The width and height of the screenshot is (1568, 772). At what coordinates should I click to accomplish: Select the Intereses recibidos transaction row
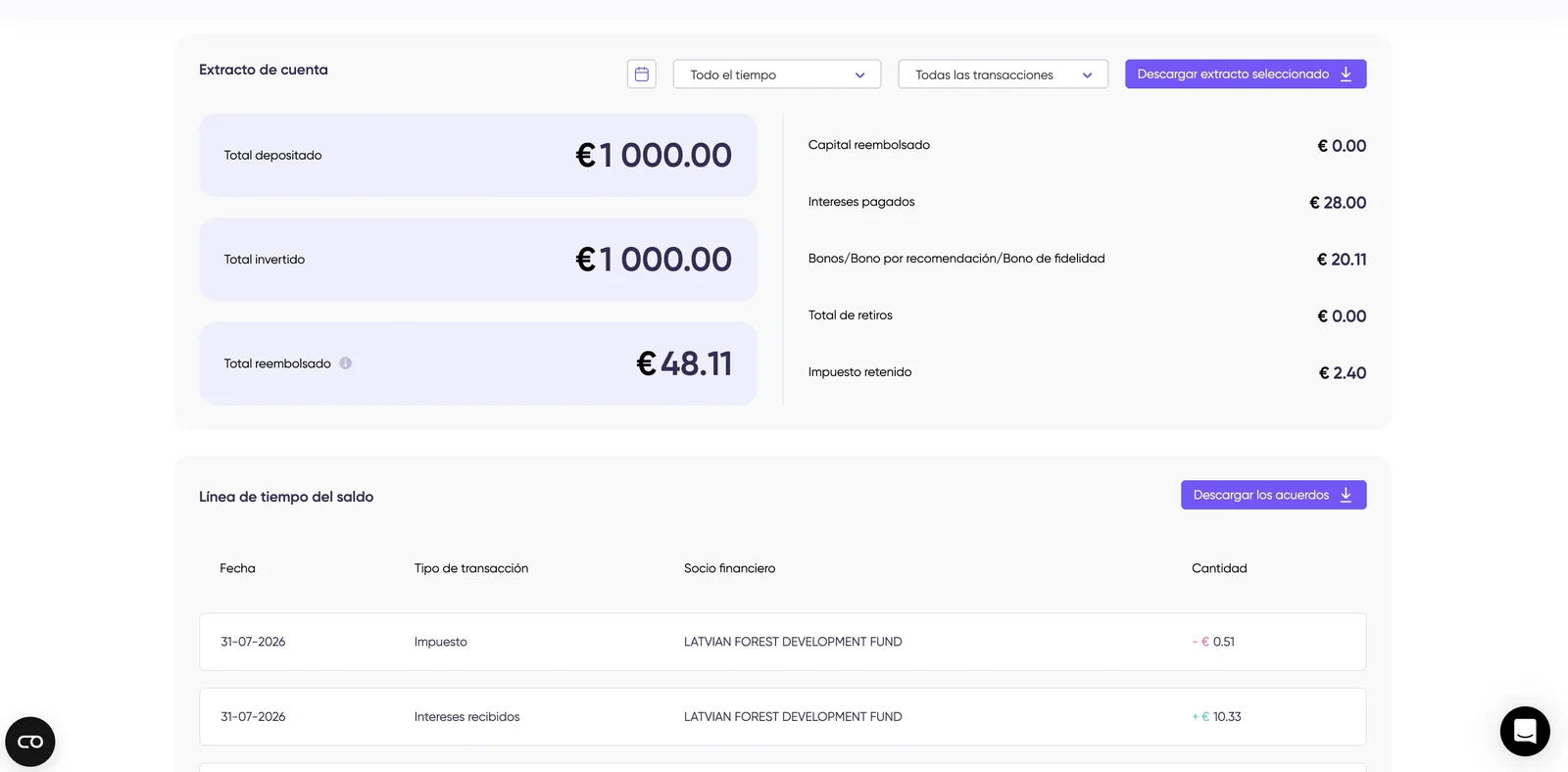tap(783, 717)
